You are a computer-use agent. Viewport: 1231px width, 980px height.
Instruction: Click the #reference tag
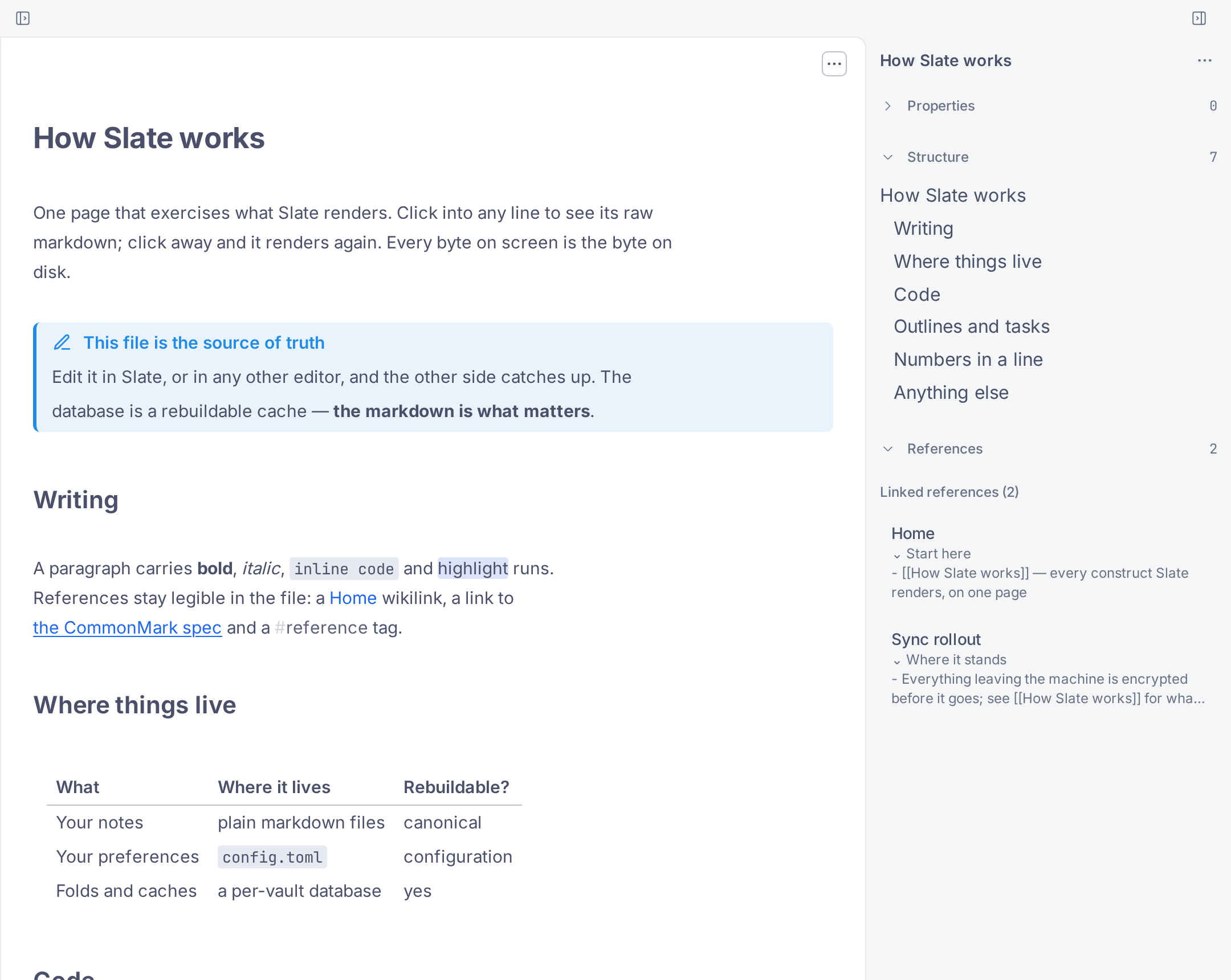tap(321, 628)
